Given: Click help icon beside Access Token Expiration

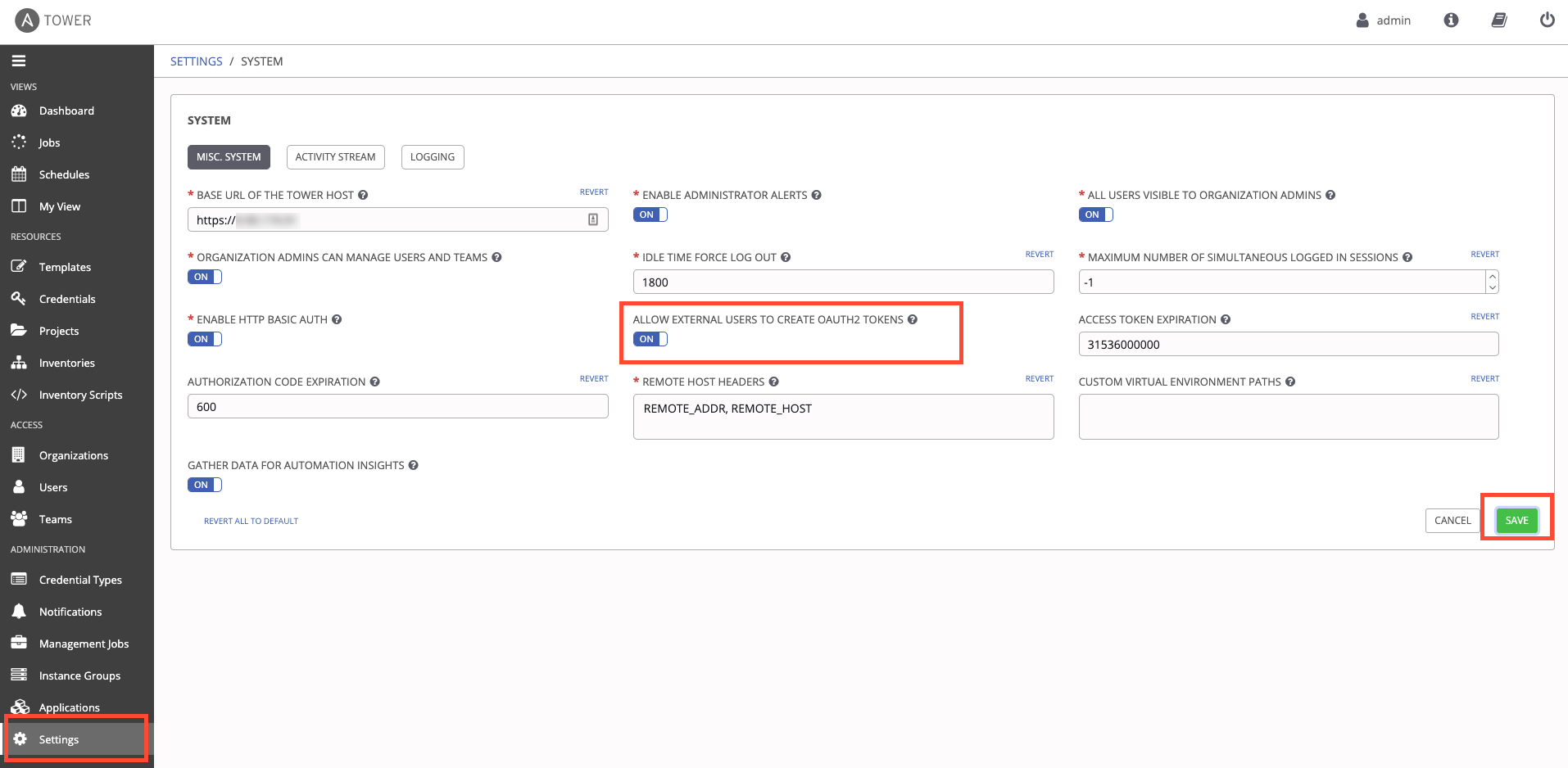Looking at the screenshot, I should pyautogui.click(x=1226, y=319).
